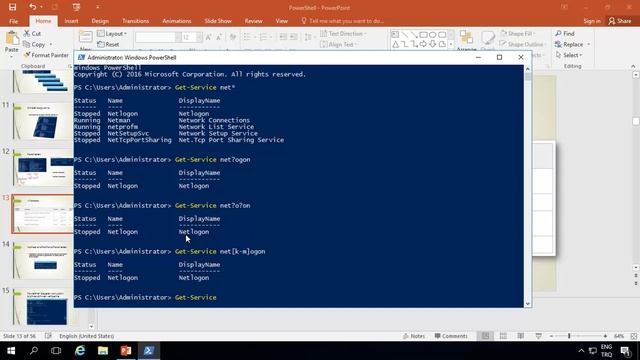Open the Clipboard pane launcher

[x=69, y=66]
